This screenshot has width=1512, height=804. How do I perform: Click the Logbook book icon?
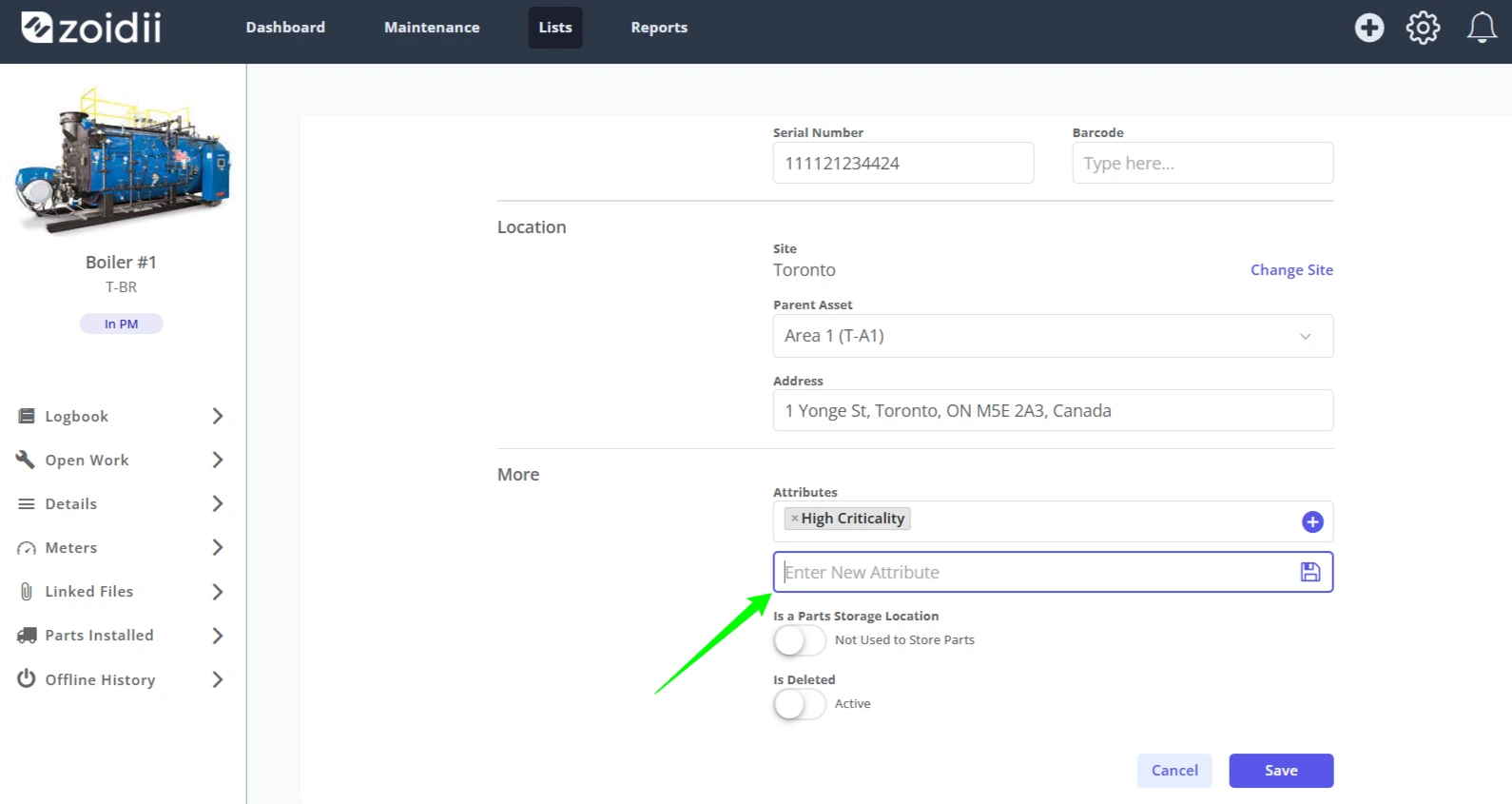coord(27,416)
